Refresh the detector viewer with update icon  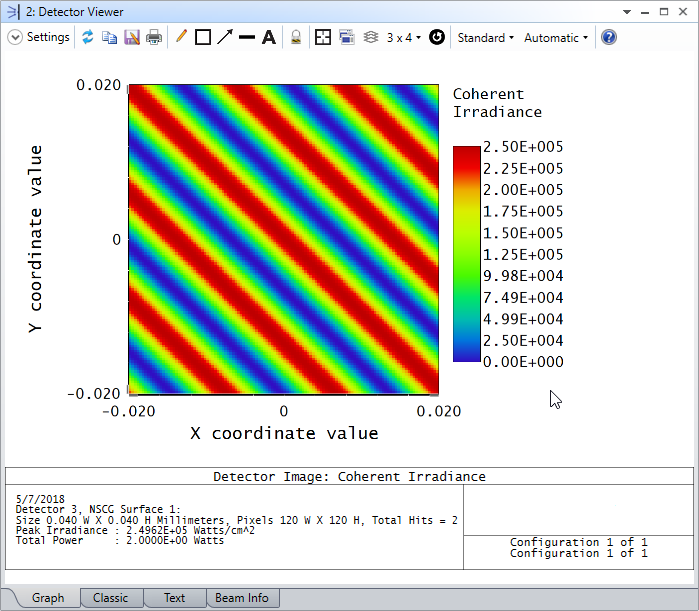(88, 37)
